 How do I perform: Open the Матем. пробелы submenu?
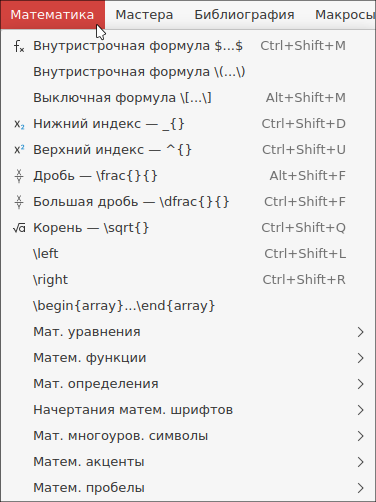(188, 488)
